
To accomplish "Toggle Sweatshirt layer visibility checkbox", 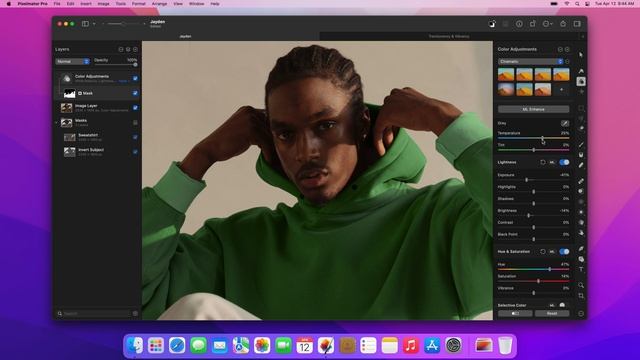I will 135,137.
